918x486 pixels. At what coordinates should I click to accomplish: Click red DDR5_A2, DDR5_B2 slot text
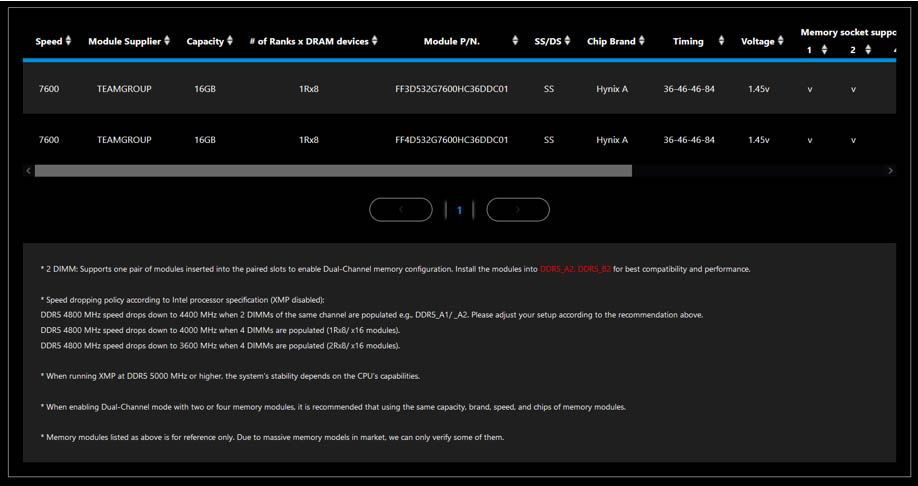pyautogui.click(x=576, y=269)
